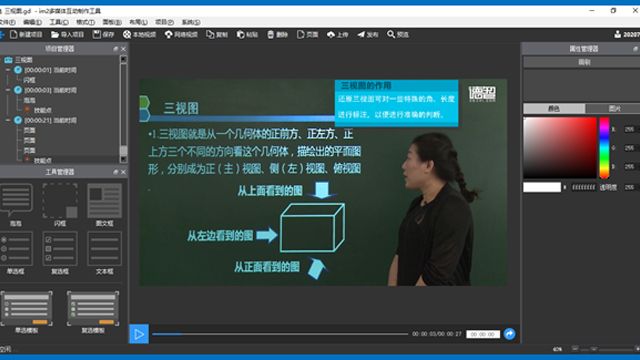This screenshot has height=360, width=640.
Task: Select the 闪框 dashed-frame tool
Action: point(60,200)
